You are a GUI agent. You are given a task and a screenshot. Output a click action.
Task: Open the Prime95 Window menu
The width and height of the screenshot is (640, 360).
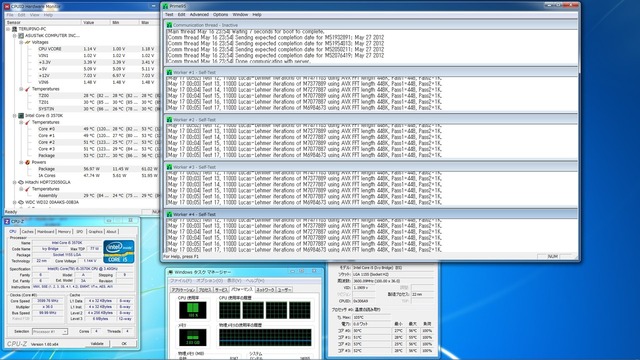(x=240, y=15)
